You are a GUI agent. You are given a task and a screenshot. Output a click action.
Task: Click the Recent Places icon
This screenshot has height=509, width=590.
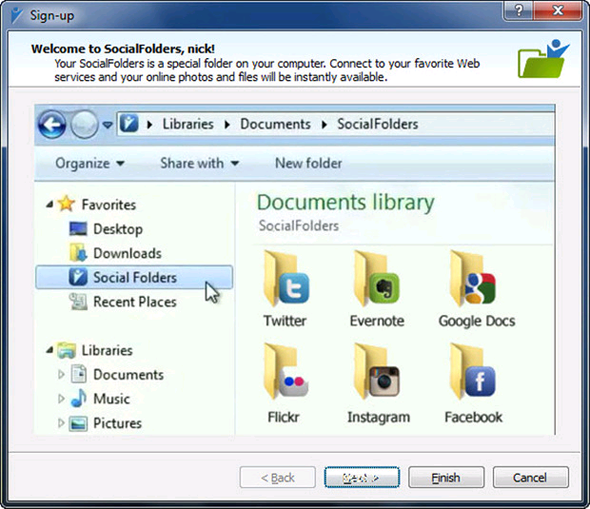[78, 301]
